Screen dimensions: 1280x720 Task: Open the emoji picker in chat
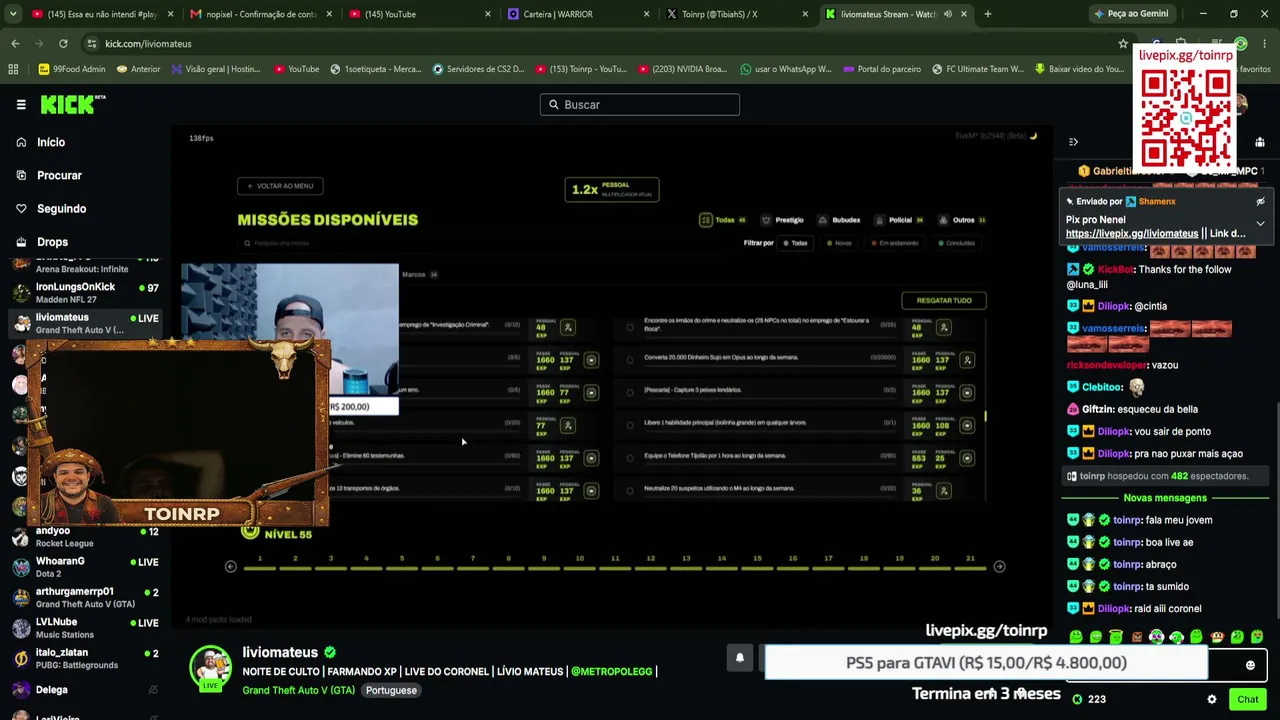coord(1250,665)
